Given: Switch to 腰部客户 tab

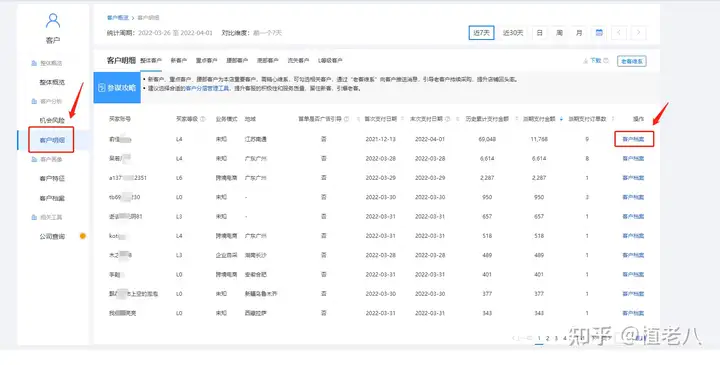Looking at the screenshot, I should 237,61.
